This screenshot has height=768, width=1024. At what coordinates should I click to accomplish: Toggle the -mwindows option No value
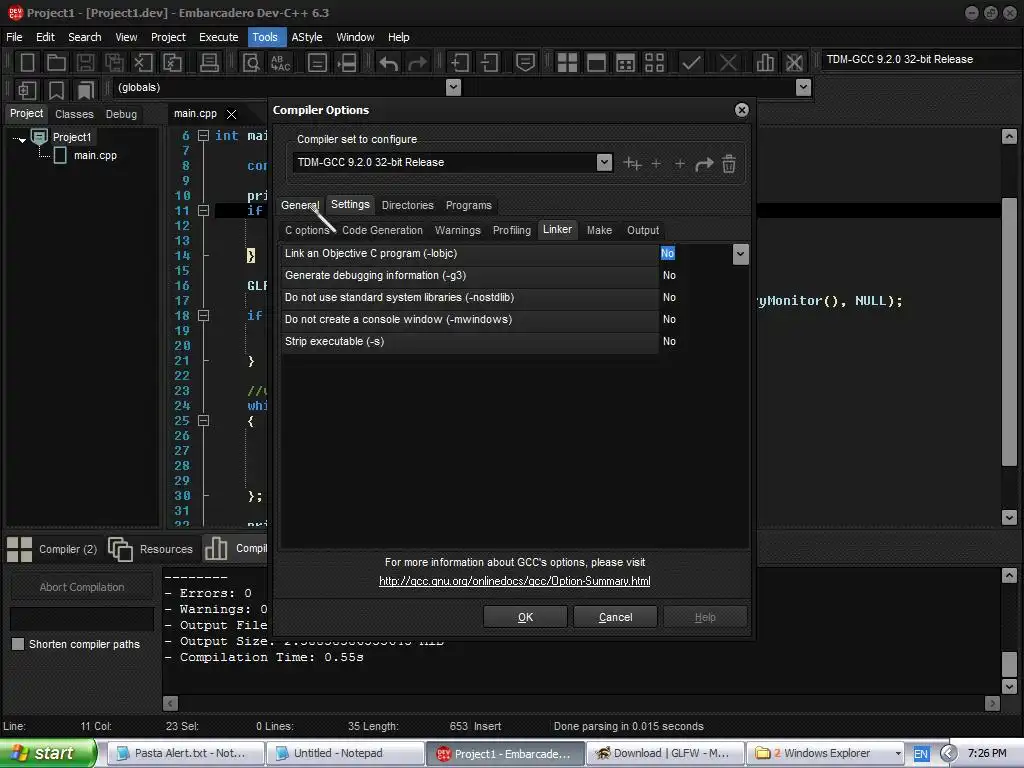669,319
